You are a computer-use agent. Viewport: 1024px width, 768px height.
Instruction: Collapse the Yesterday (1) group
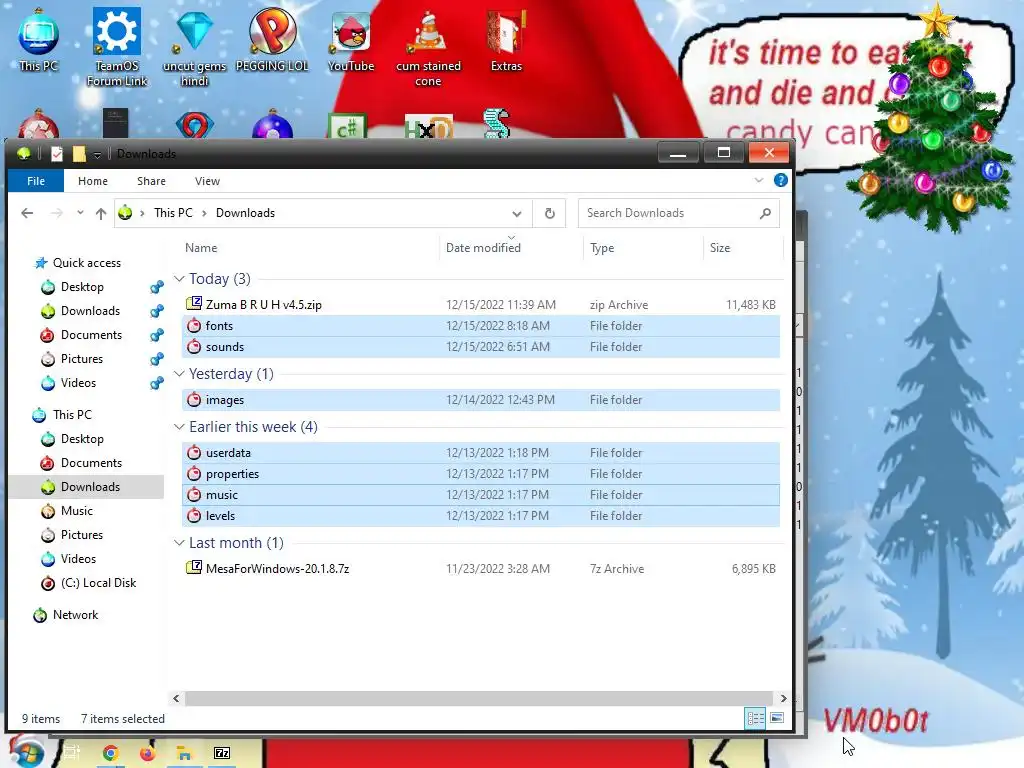pos(179,374)
